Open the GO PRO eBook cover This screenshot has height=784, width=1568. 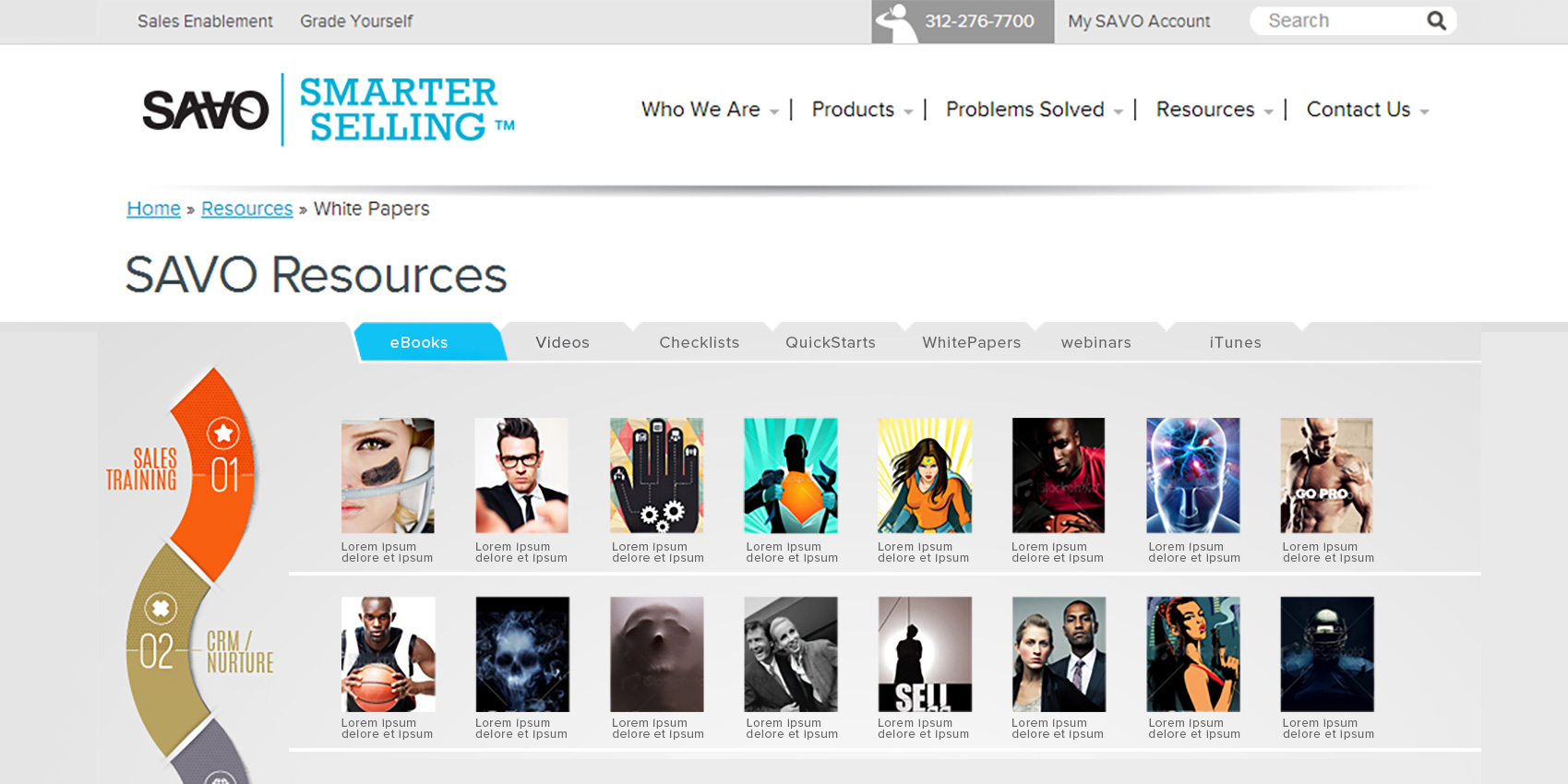coord(1326,475)
